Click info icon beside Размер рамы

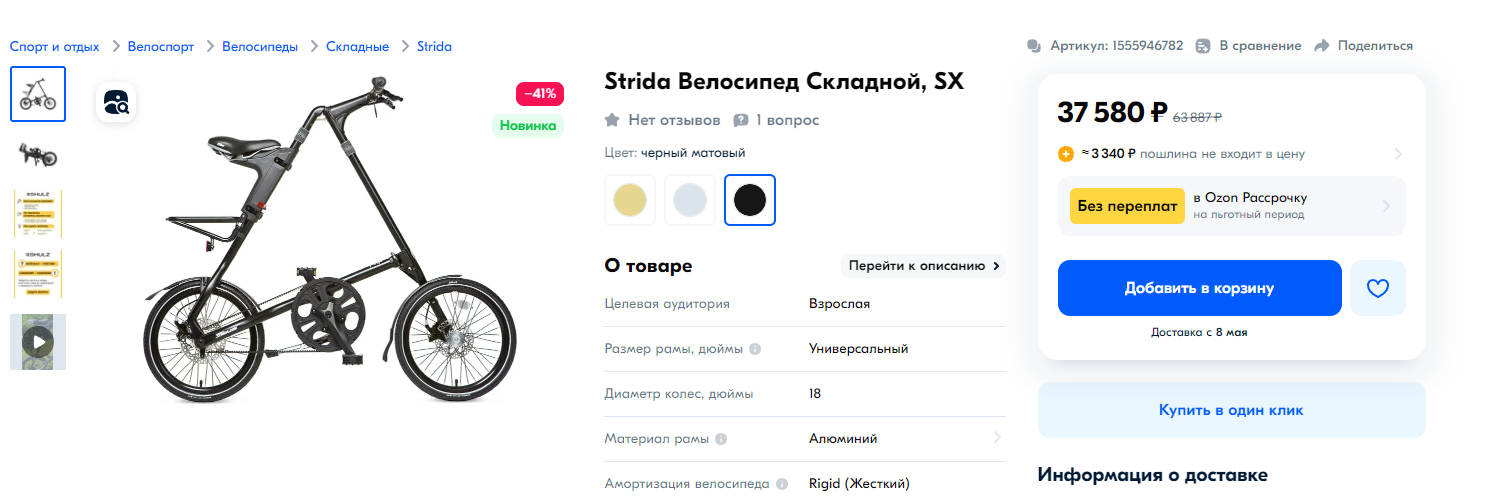(755, 349)
